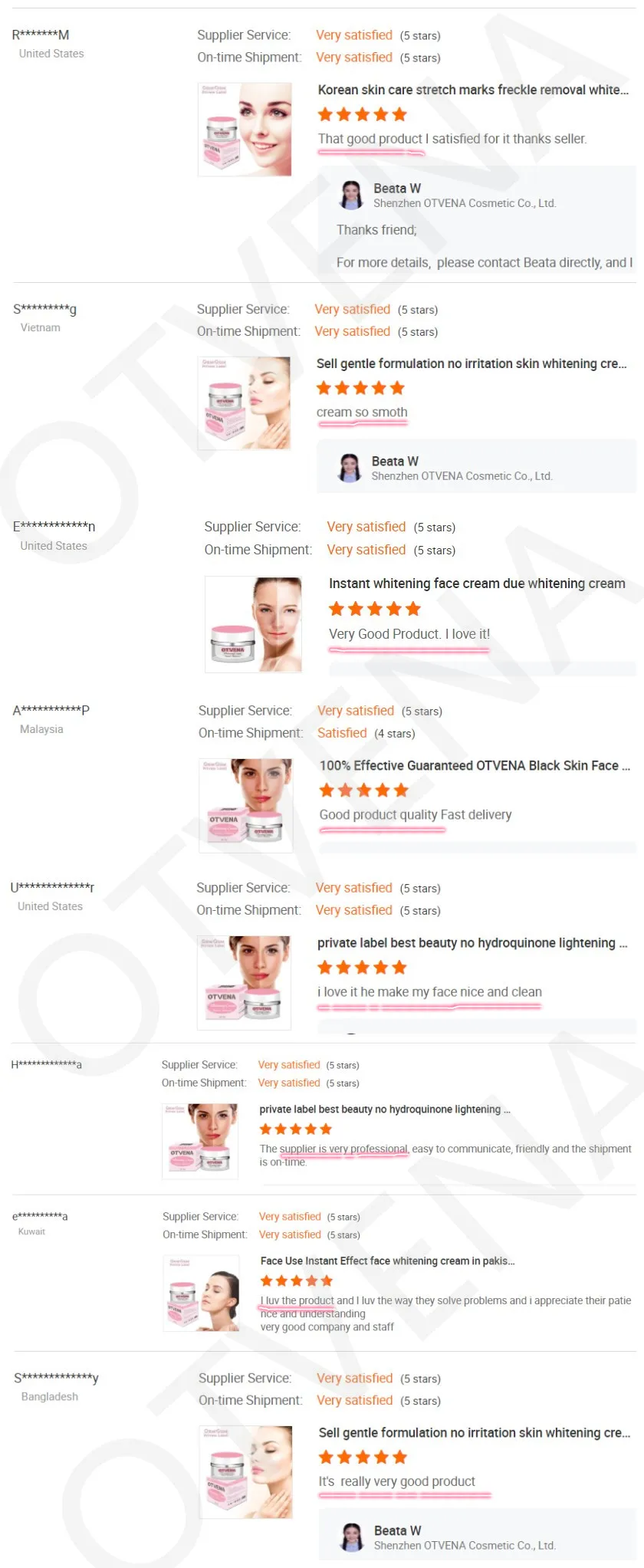Click star rating of Korean skin care review

362,114
